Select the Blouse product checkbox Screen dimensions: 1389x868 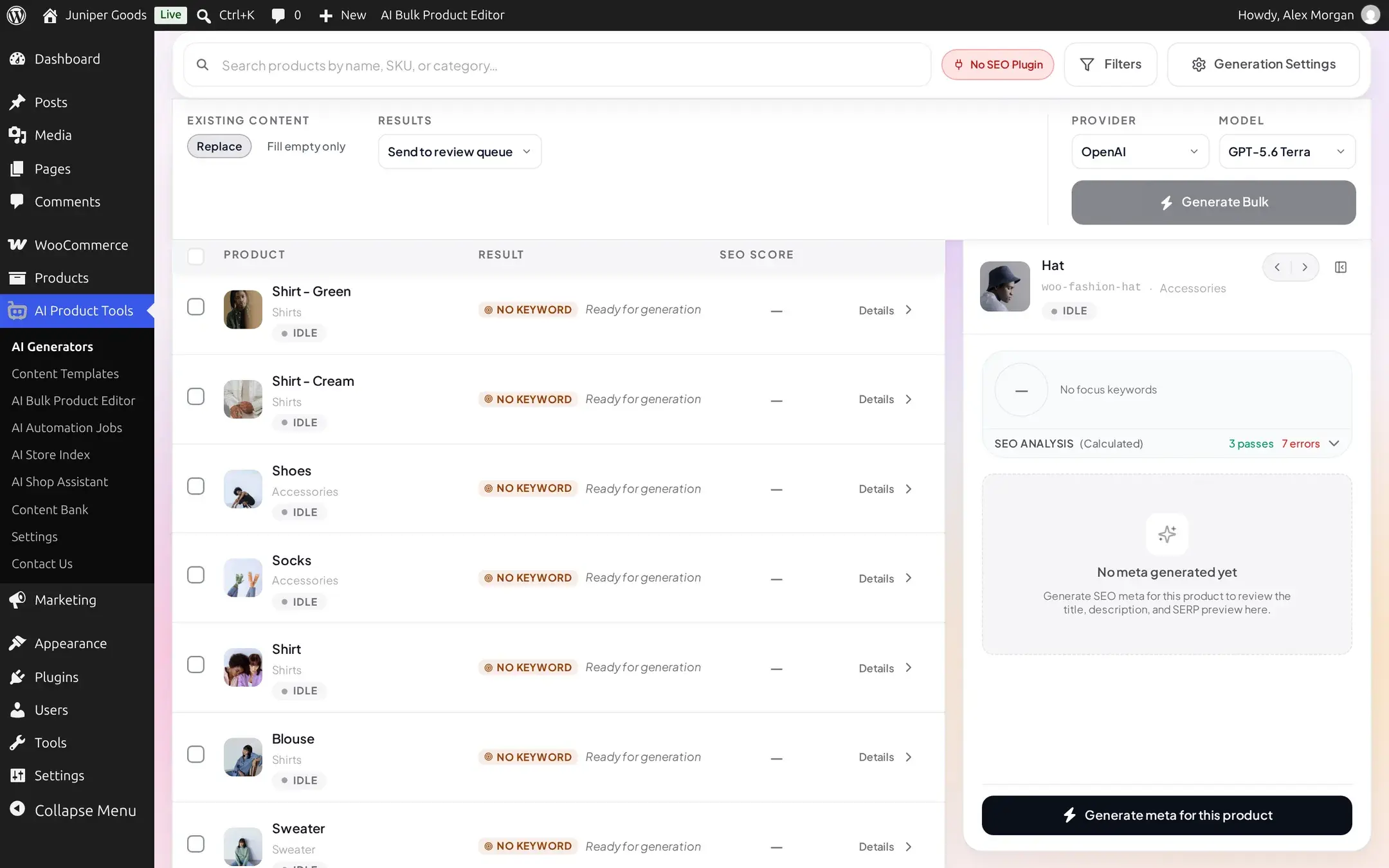[195, 754]
